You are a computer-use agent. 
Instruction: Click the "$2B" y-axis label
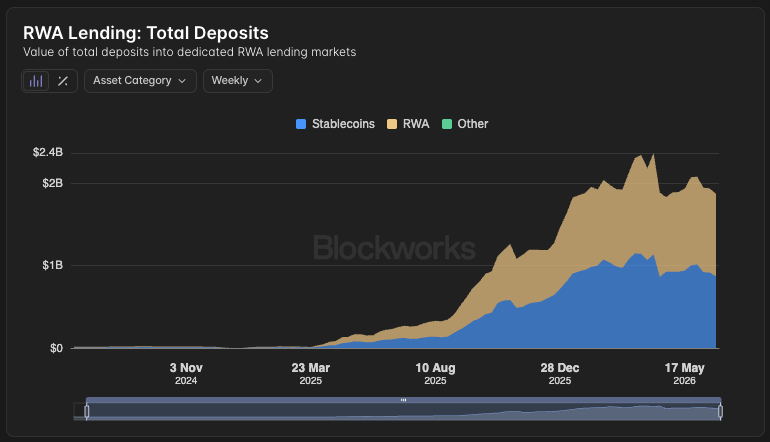click(53, 183)
